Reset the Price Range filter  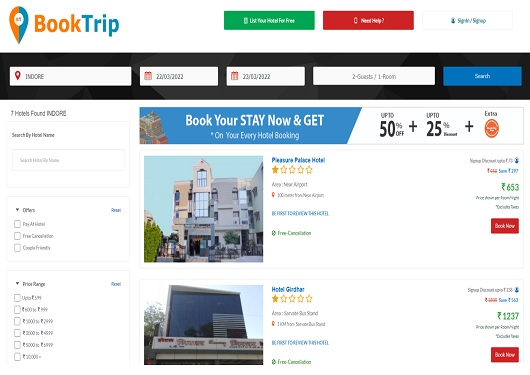click(x=116, y=284)
